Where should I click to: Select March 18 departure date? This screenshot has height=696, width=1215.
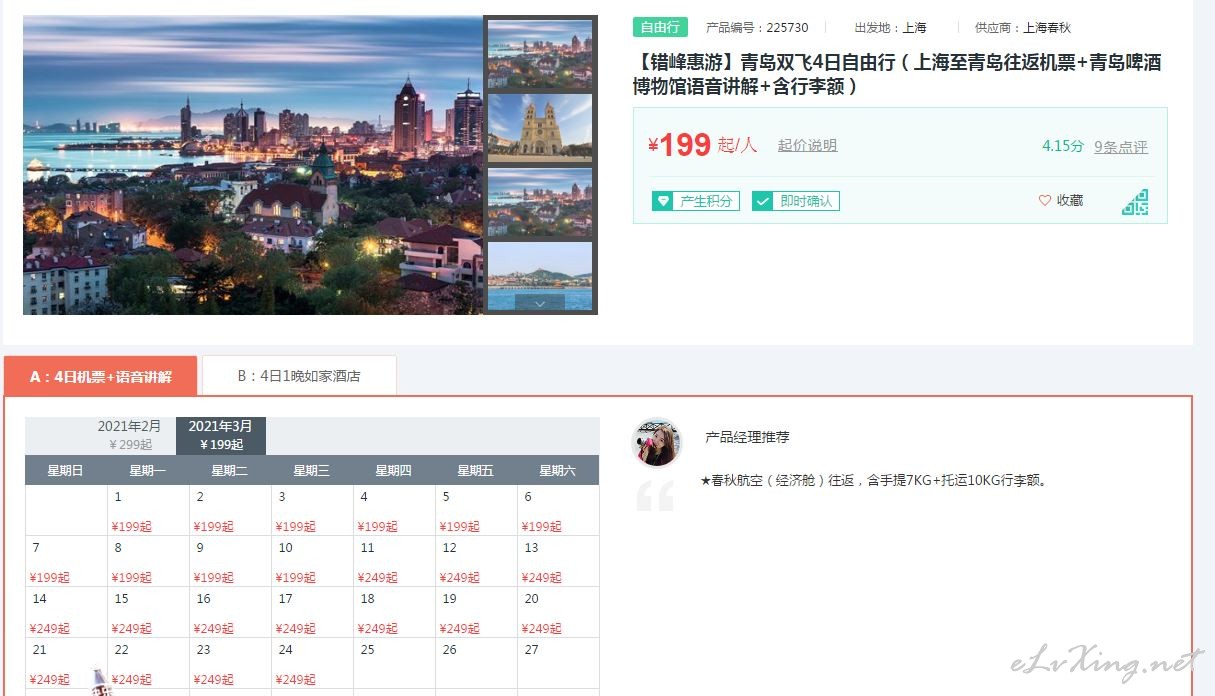pyautogui.click(x=394, y=612)
